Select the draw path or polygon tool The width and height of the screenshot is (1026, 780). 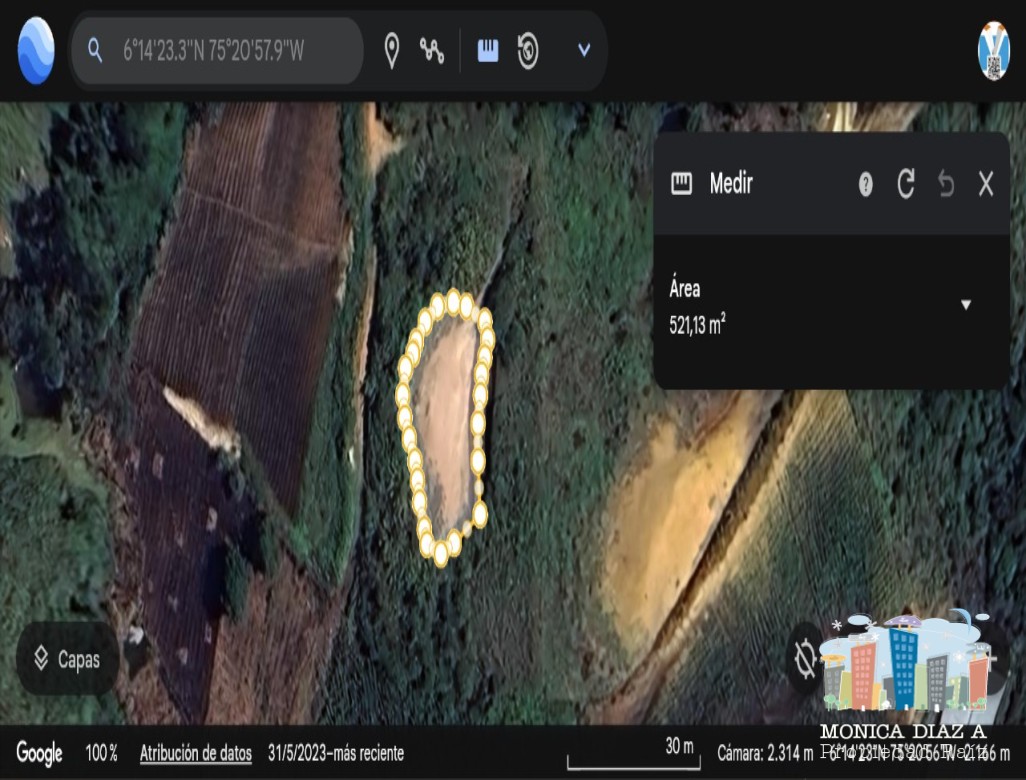pos(432,51)
